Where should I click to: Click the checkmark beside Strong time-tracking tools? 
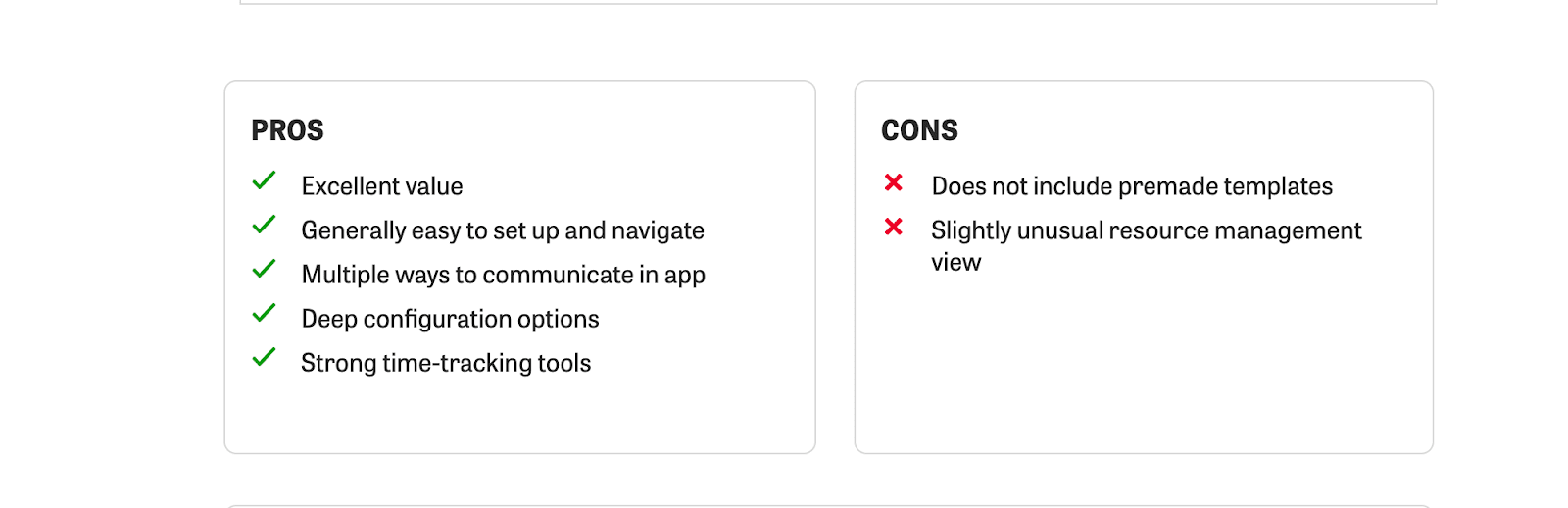tap(264, 357)
